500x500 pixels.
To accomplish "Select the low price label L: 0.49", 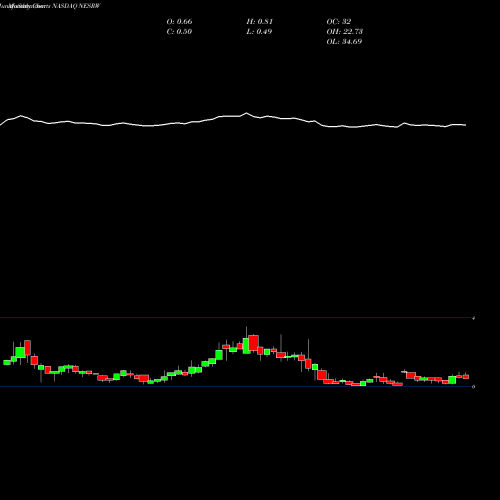I will [259, 32].
